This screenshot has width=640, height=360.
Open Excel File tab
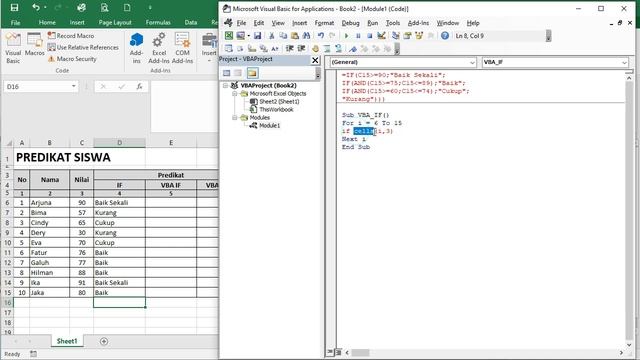pos(16,22)
